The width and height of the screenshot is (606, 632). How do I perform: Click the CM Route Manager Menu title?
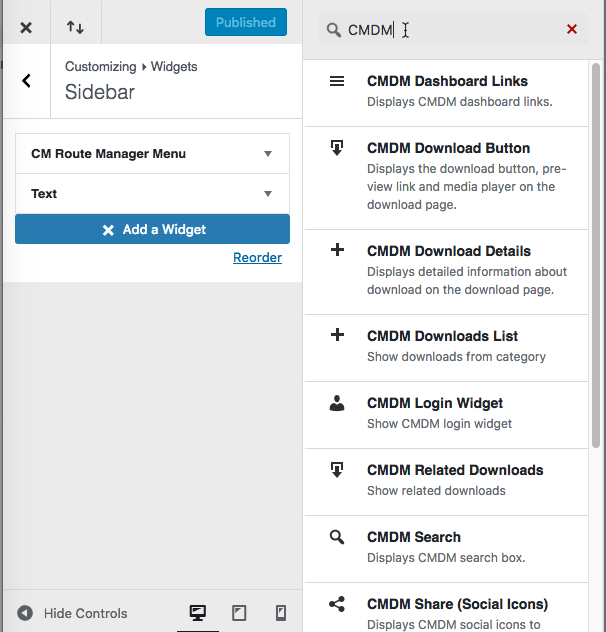pyautogui.click(x=108, y=154)
